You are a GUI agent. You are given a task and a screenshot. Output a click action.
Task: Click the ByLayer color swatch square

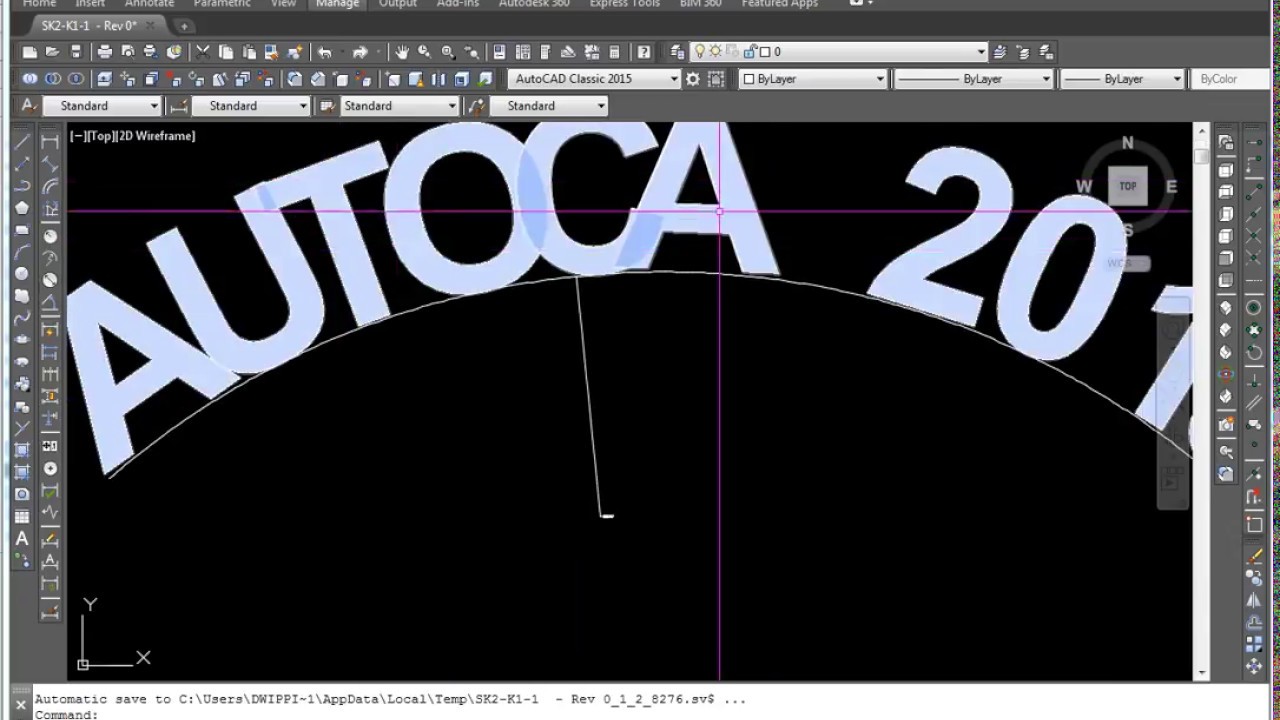[x=748, y=79]
